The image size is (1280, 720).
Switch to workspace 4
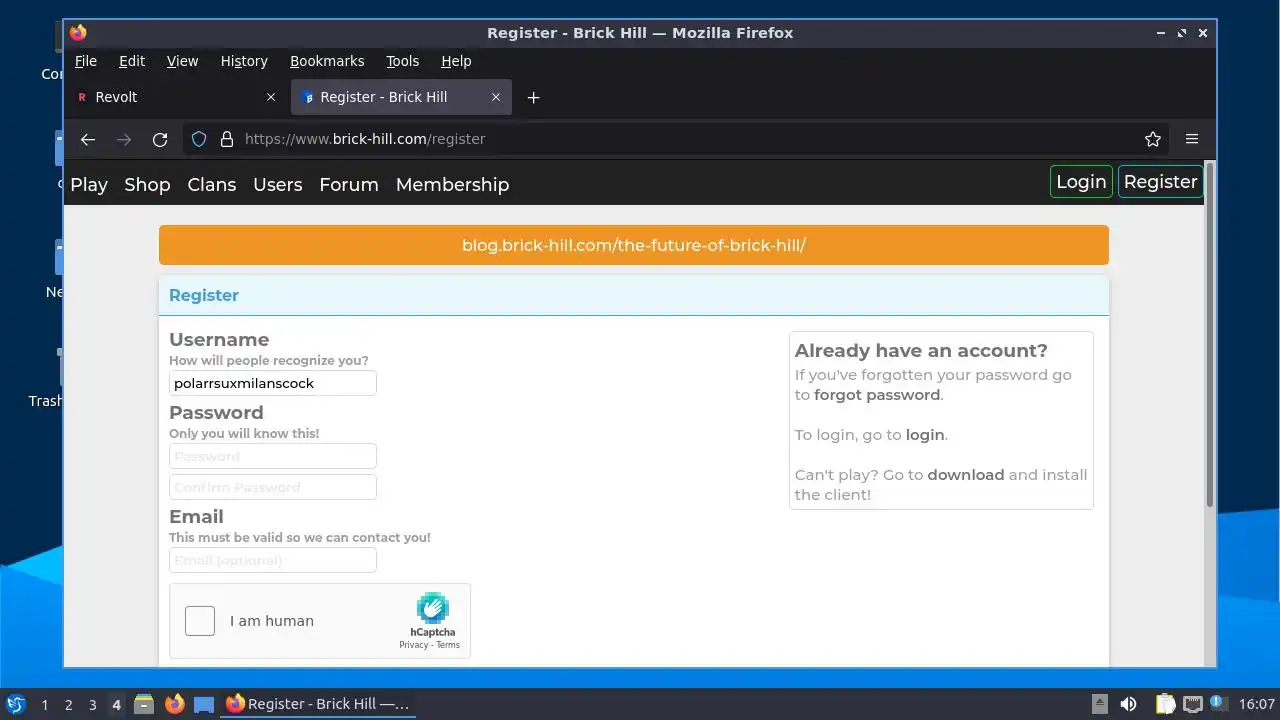coord(116,704)
